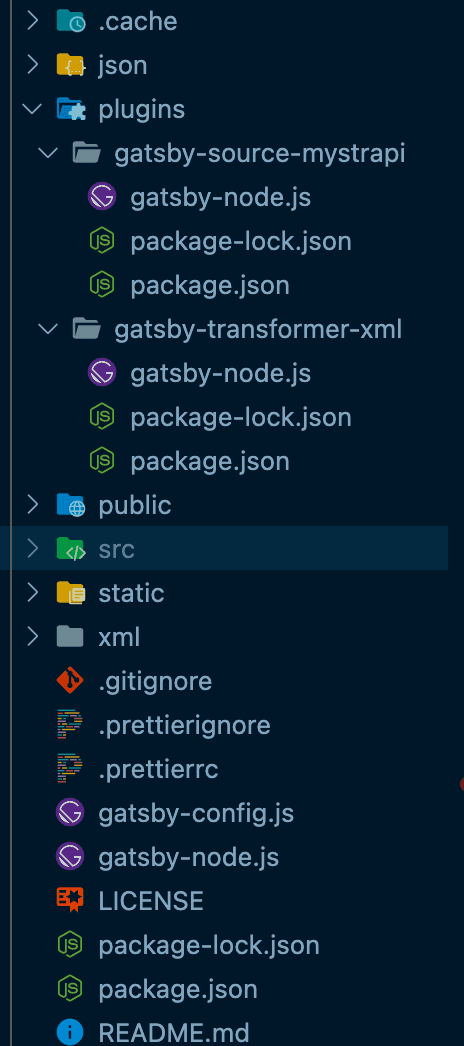The image size is (464, 1046).
Task: Click the public folder globe icon
Action: click(70, 506)
